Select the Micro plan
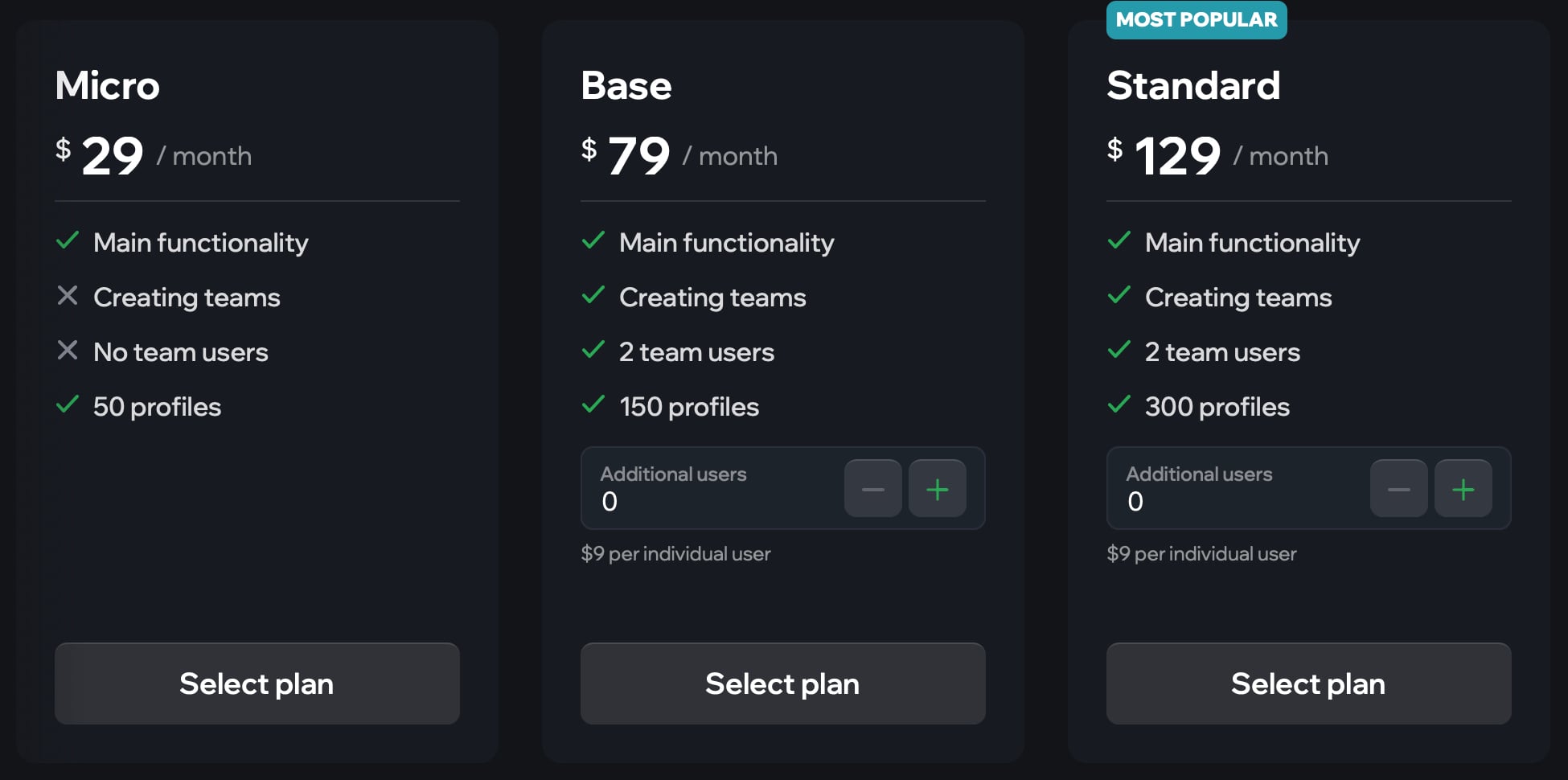Viewport: 1568px width, 780px height. (257, 684)
